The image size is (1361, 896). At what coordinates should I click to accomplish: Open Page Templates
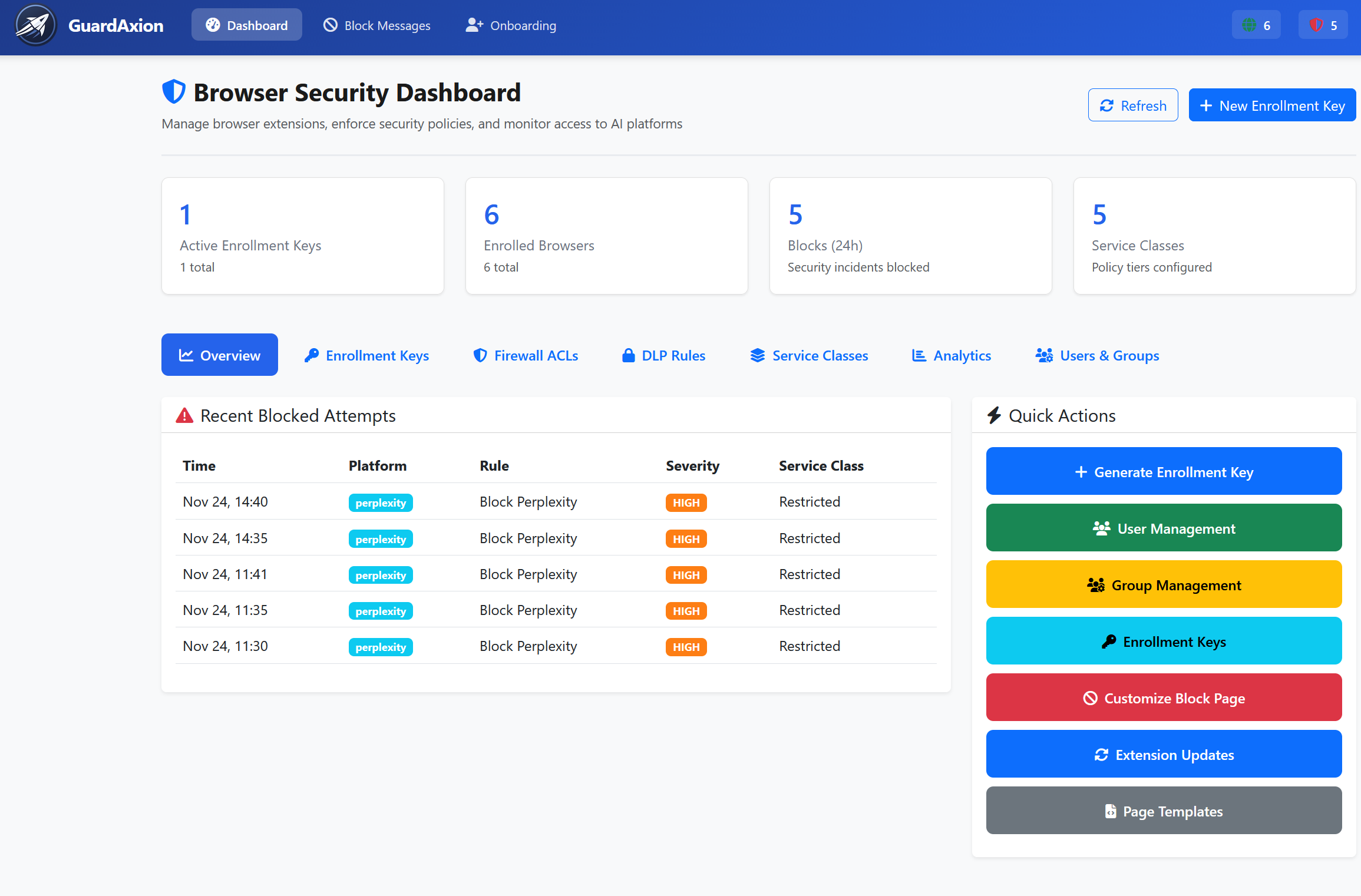1163,811
